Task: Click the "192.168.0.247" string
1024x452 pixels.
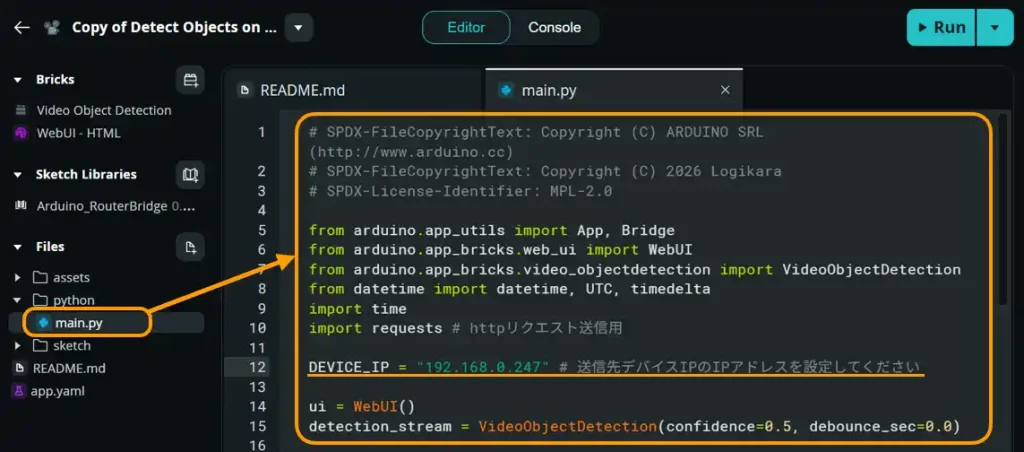Action: coord(483,367)
